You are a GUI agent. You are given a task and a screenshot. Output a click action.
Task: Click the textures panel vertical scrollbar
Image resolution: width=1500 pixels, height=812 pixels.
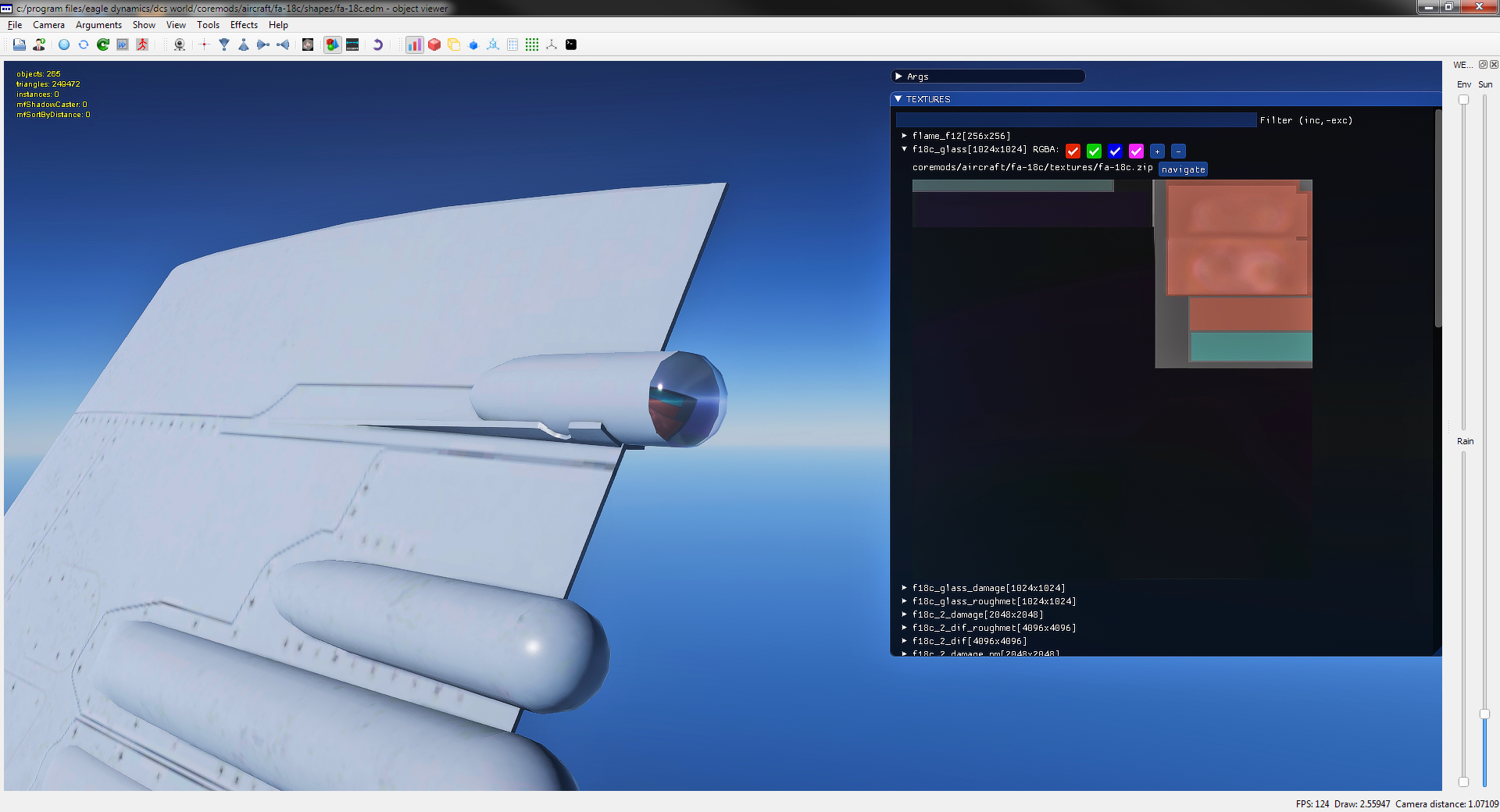click(x=1438, y=219)
